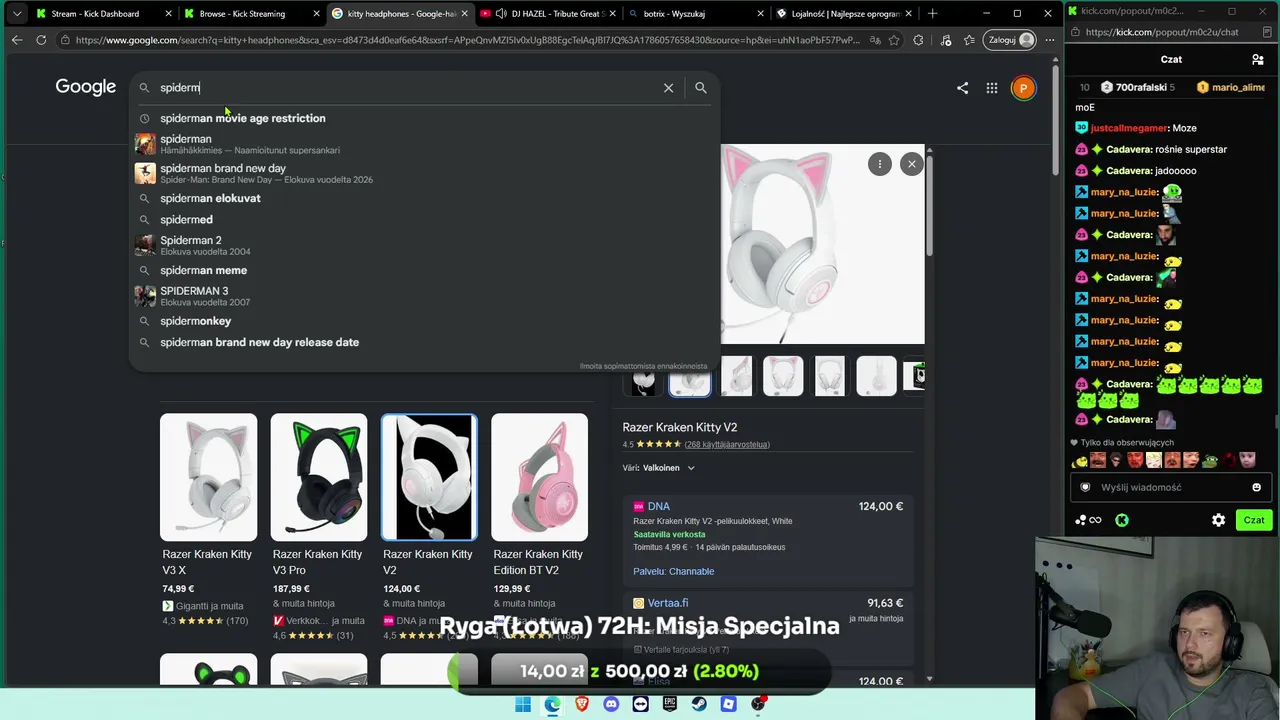Open the Google apps grid
Viewport: 1280px width, 720px height.
point(992,88)
